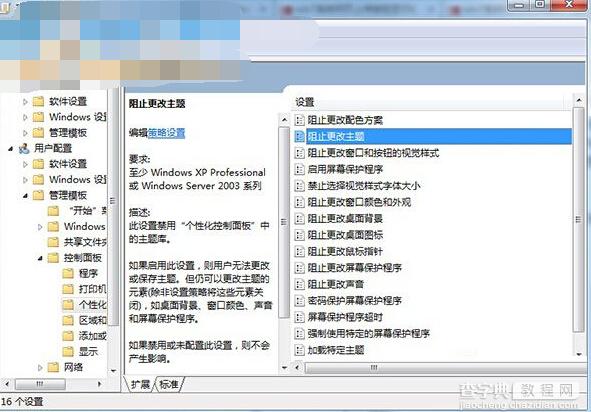Click the policy icon beside 屏幕保护程序超时
Viewport: 591px width, 412px height.
pos(299,317)
